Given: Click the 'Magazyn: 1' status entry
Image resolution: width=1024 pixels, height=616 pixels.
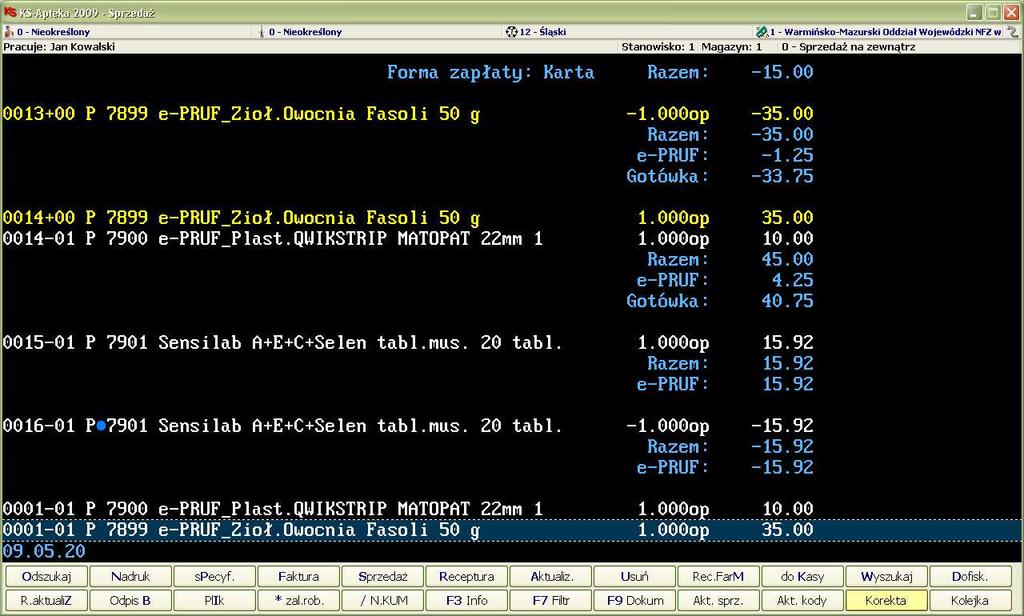Looking at the screenshot, I should coord(731,46).
